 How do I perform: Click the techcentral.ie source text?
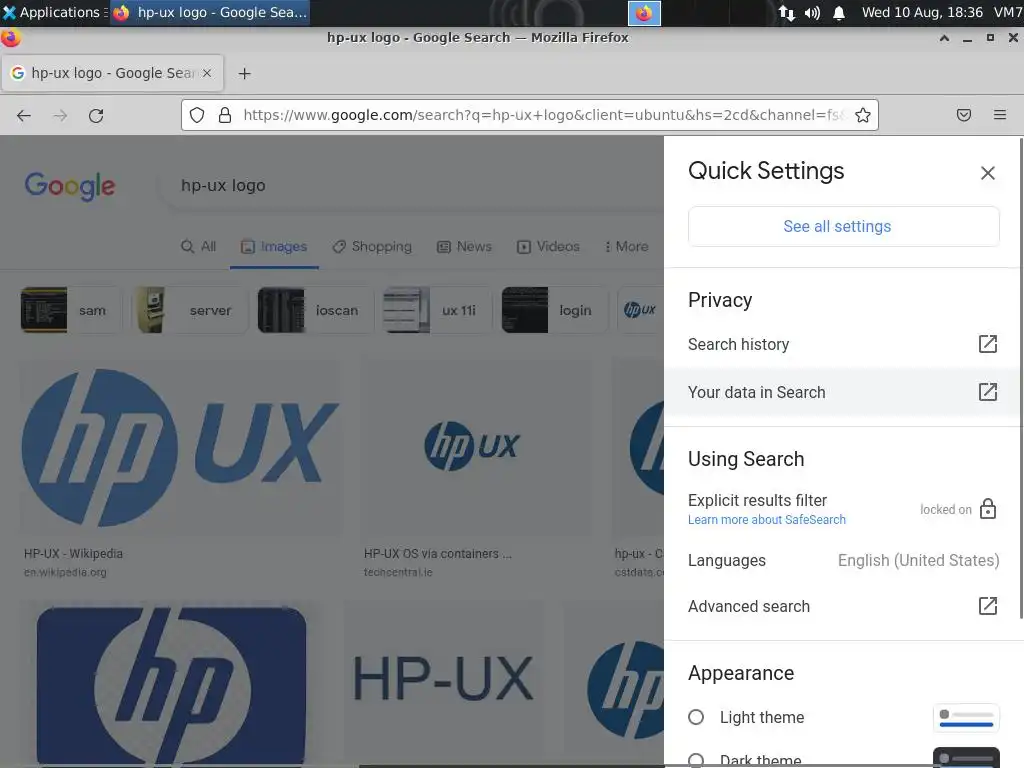click(398, 573)
